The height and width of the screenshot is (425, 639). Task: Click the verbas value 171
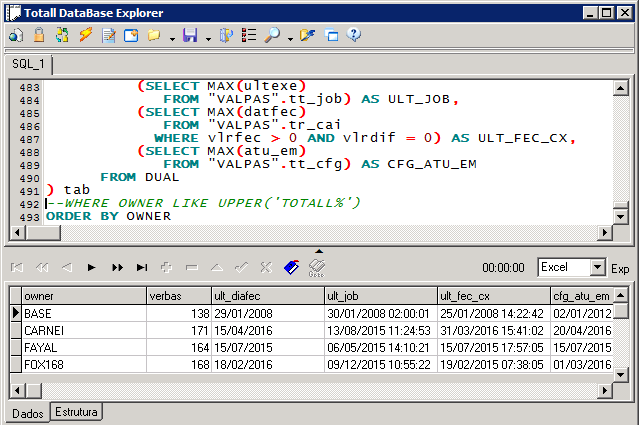[x=179, y=330]
